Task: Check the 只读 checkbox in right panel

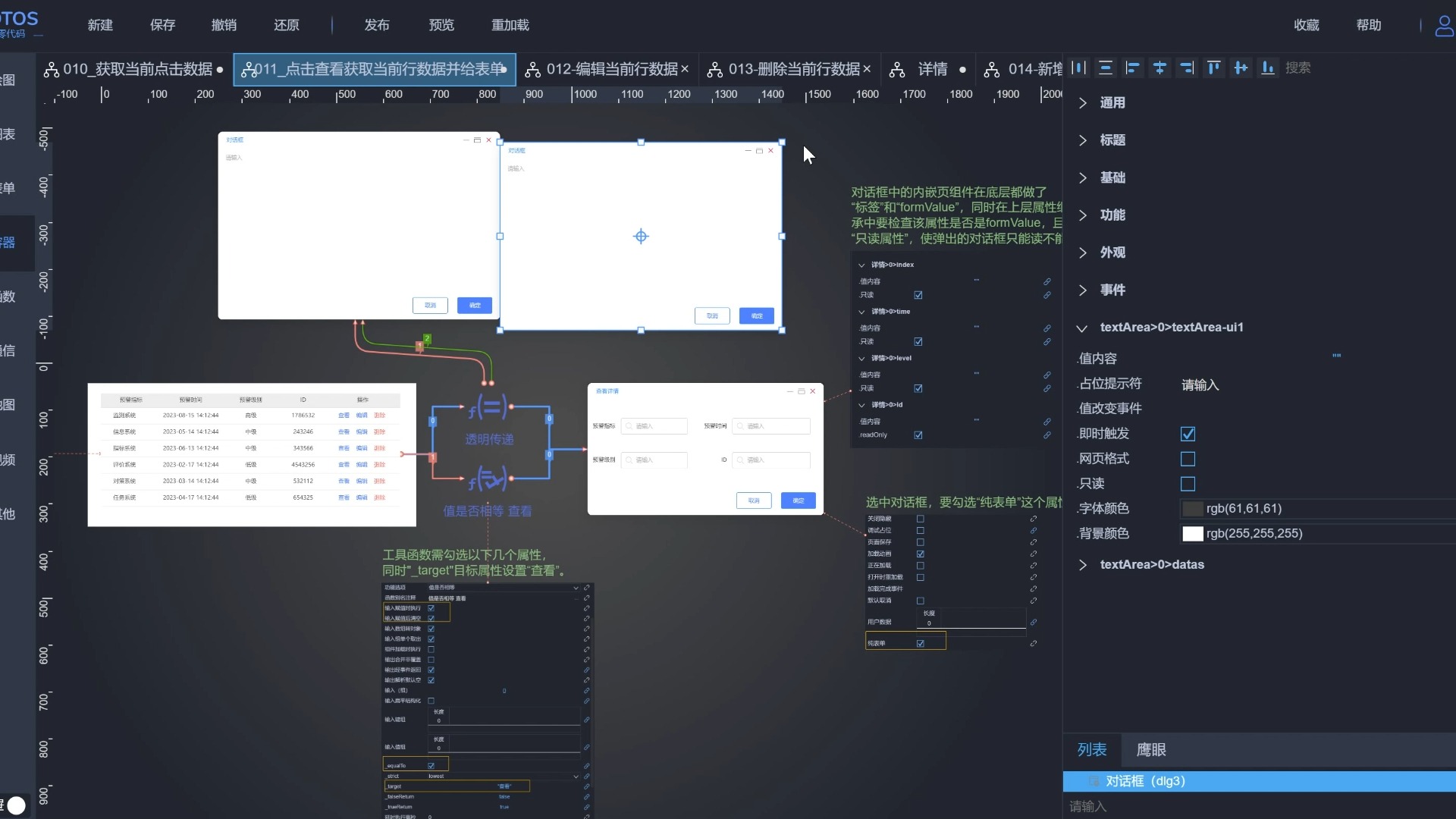Action: click(1188, 484)
